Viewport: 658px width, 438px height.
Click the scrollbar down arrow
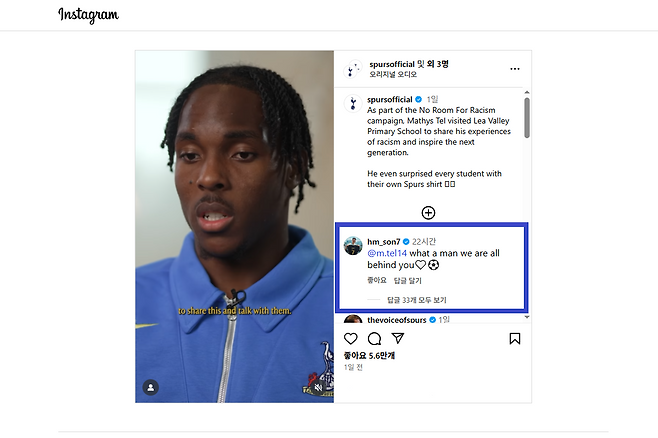click(x=527, y=317)
